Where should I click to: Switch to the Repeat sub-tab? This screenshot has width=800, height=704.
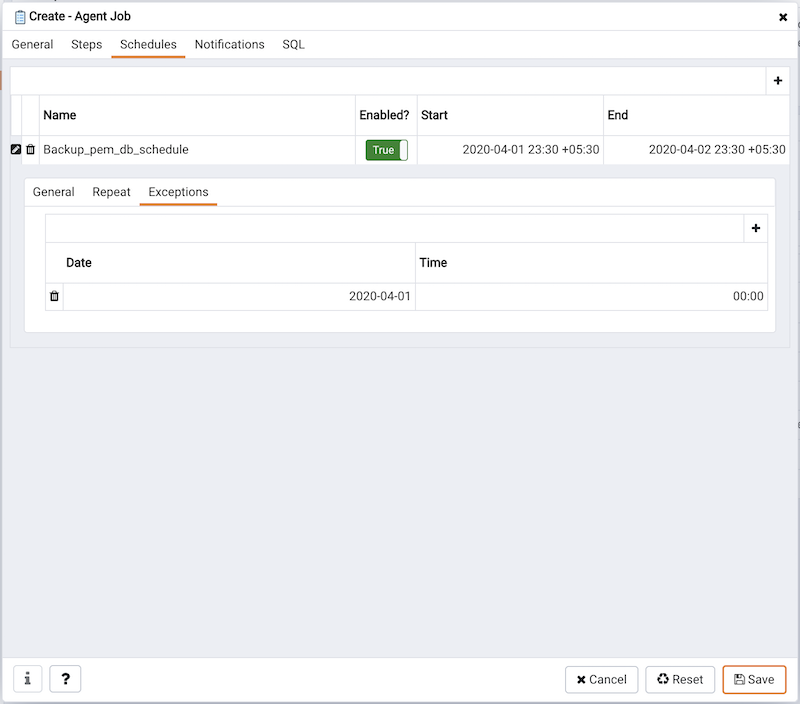111,192
